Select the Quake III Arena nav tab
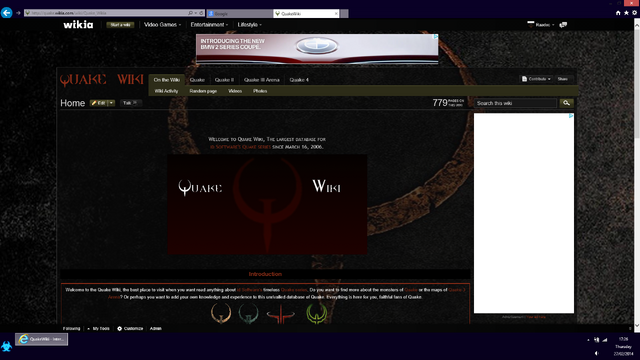Screen dimensions: 640x360 pos(262,80)
